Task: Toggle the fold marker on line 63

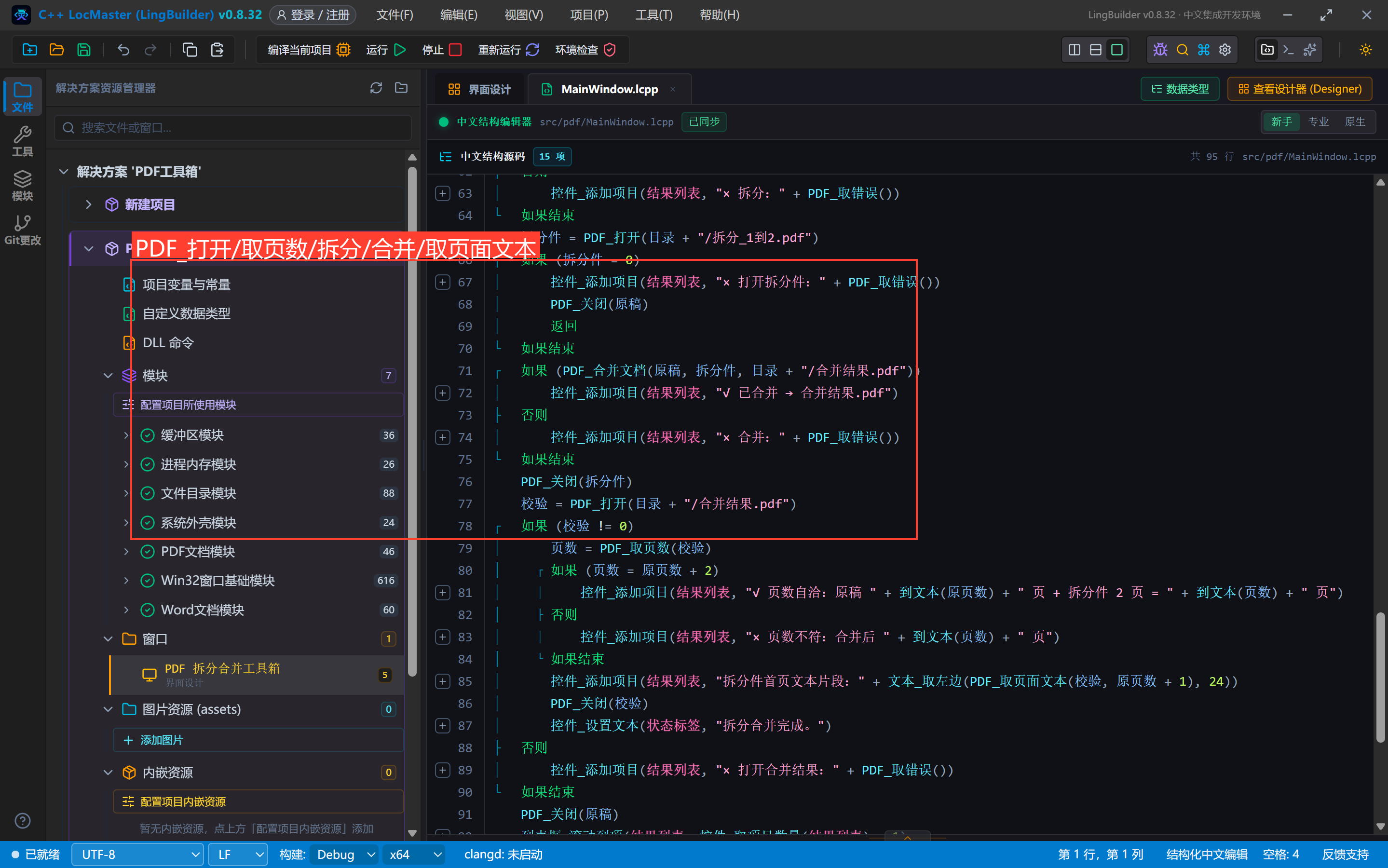Action: 443,193
